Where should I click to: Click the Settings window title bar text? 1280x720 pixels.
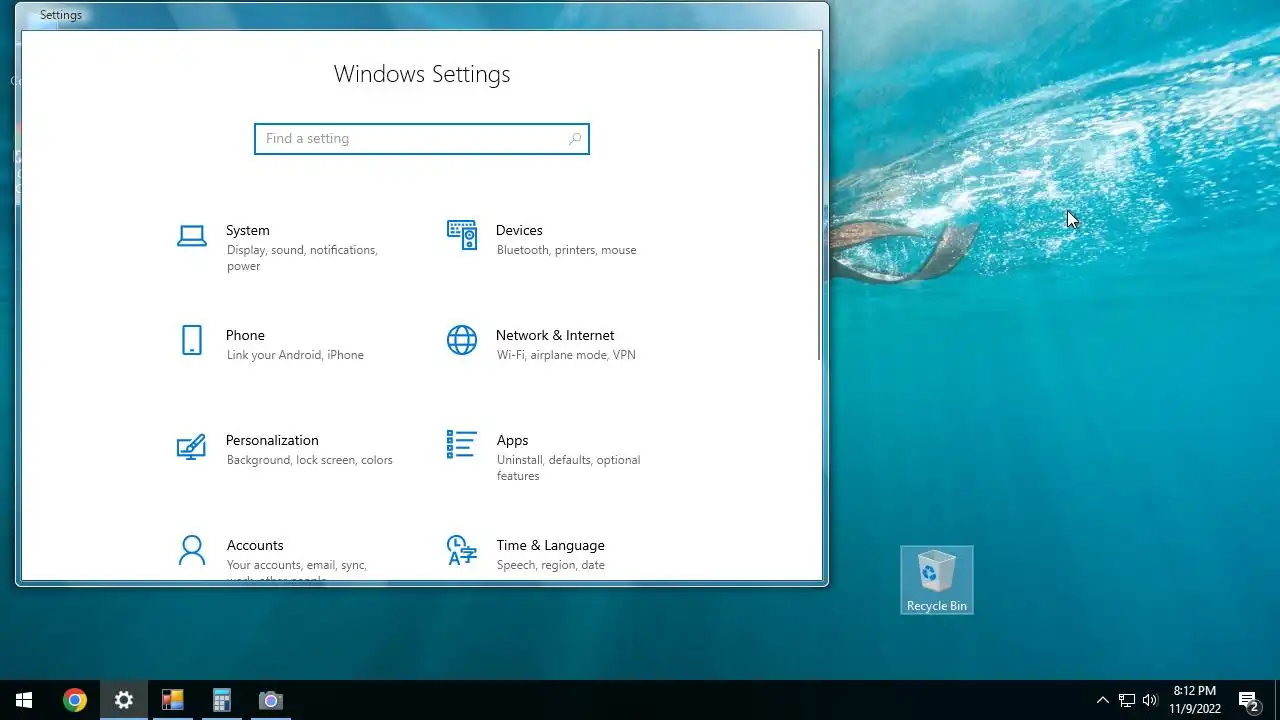(61, 15)
